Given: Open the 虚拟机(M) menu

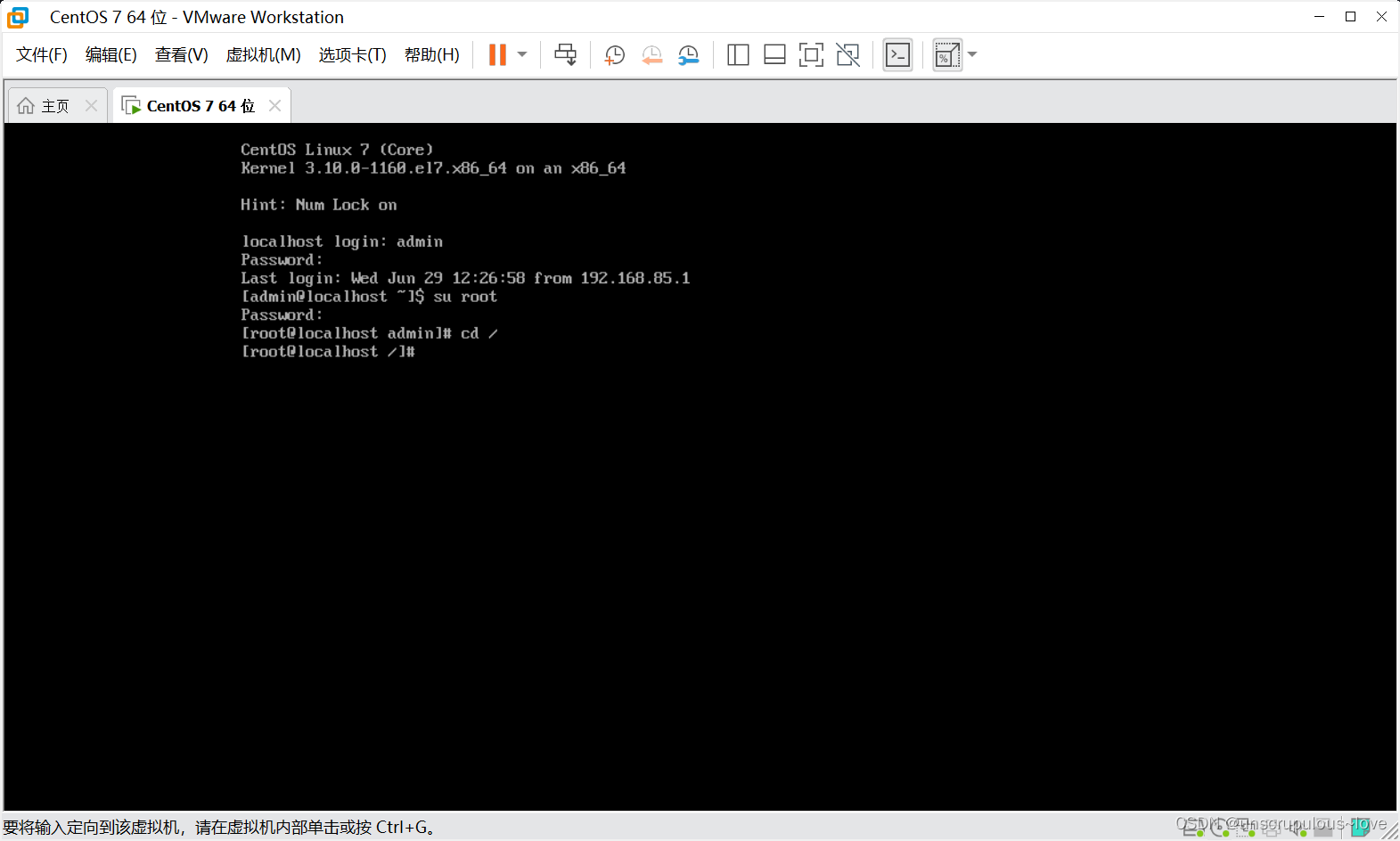Looking at the screenshot, I should tap(264, 55).
